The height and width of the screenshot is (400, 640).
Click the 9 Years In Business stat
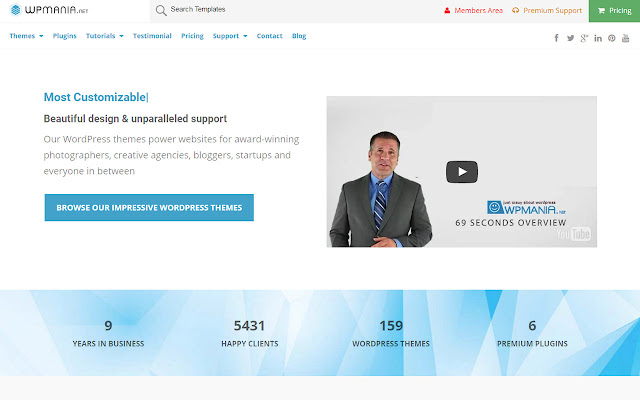coord(108,333)
